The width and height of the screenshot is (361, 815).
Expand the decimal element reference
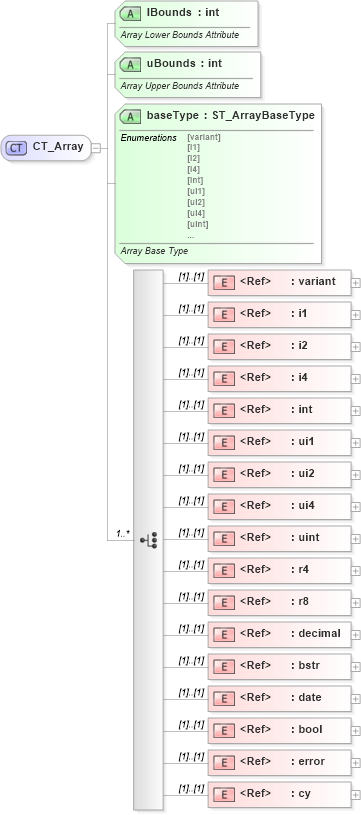pyautogui.click(x=356, y=635)
